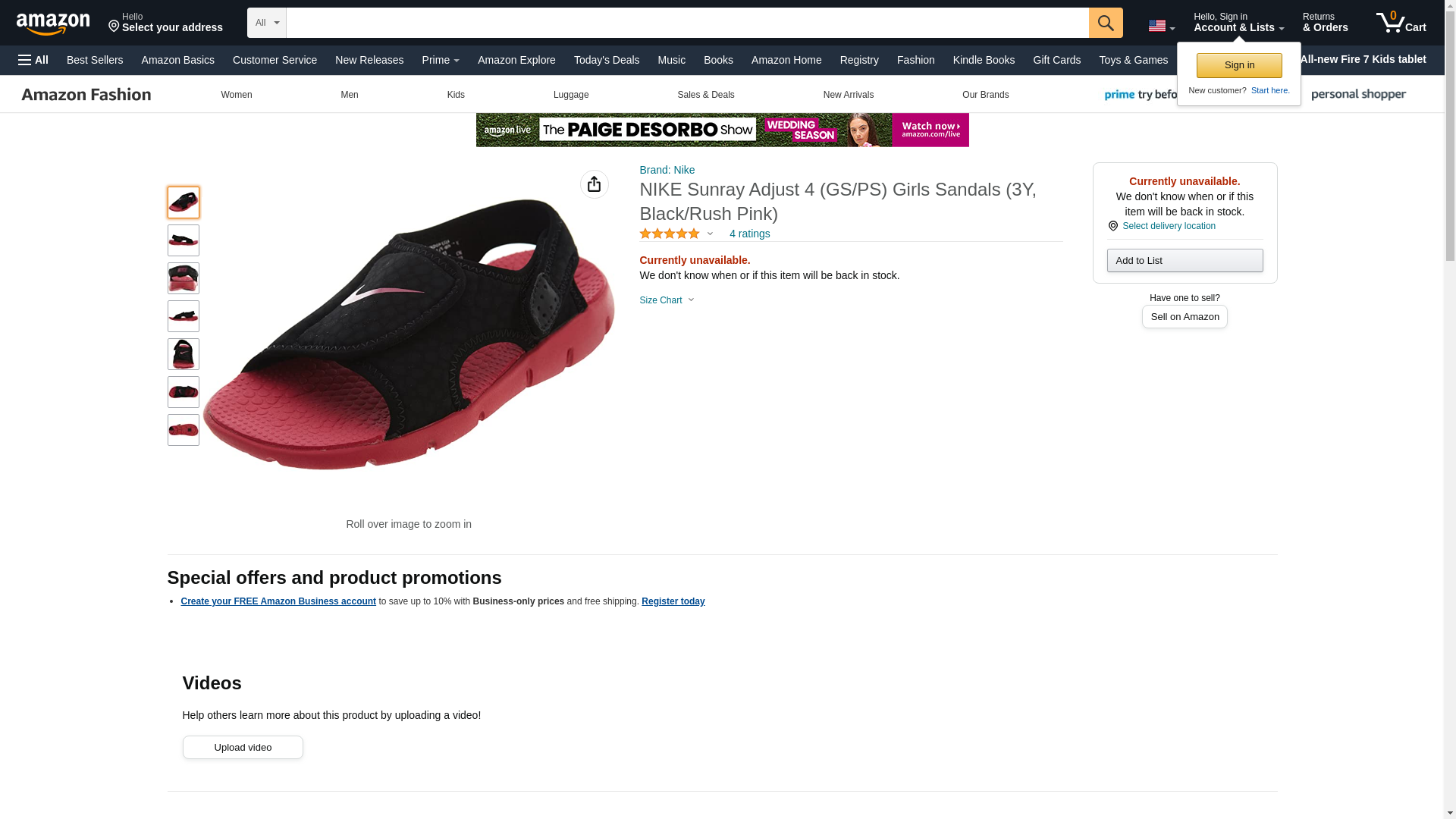Click into the Amazon search field
Image resolution: width=1456 pixels, height=819 pixels.
[x=687, y=23]
